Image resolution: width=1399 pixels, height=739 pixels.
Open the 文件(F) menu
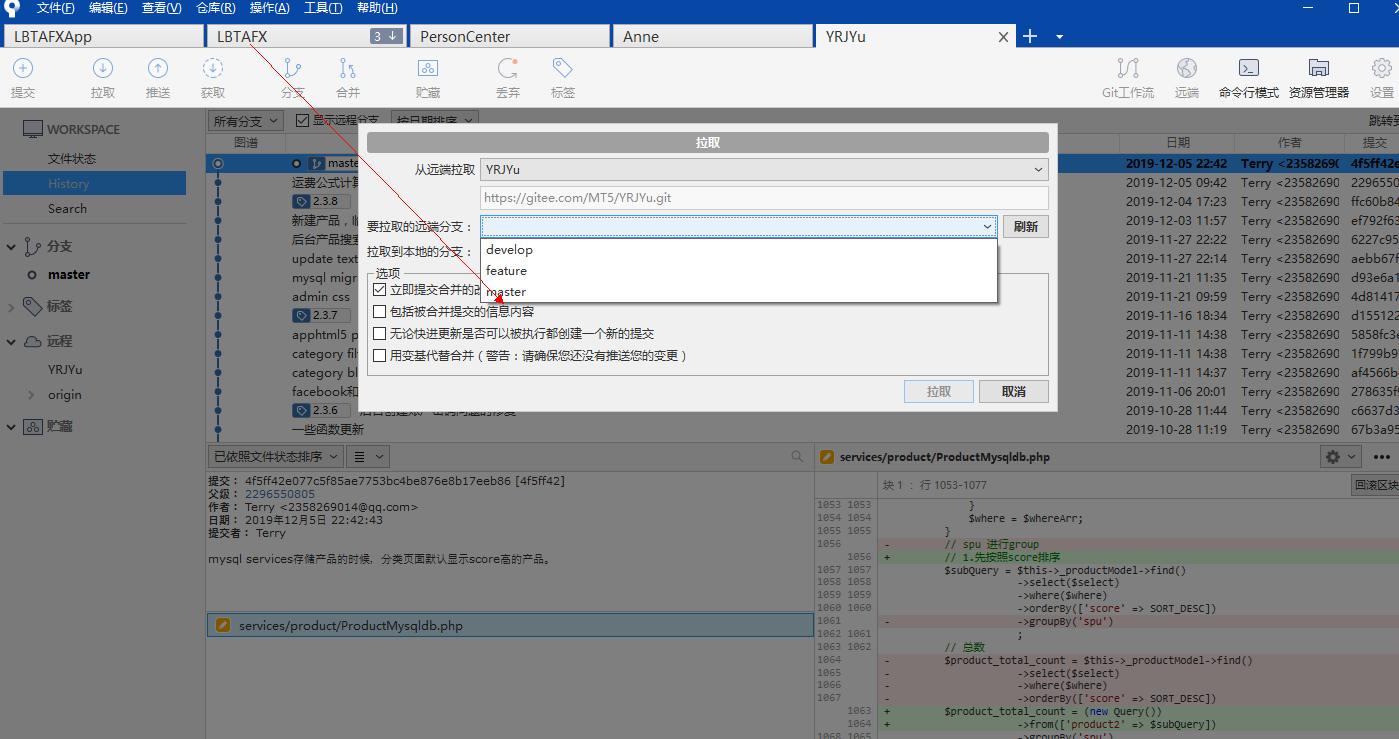click(x=56, y=8)
